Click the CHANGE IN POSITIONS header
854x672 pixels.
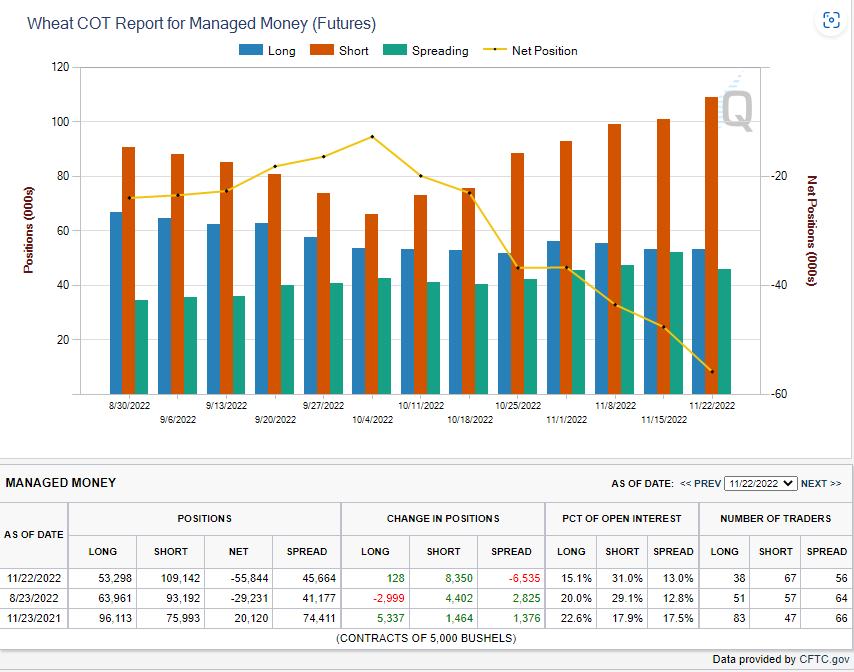click(x=443, y=519)
